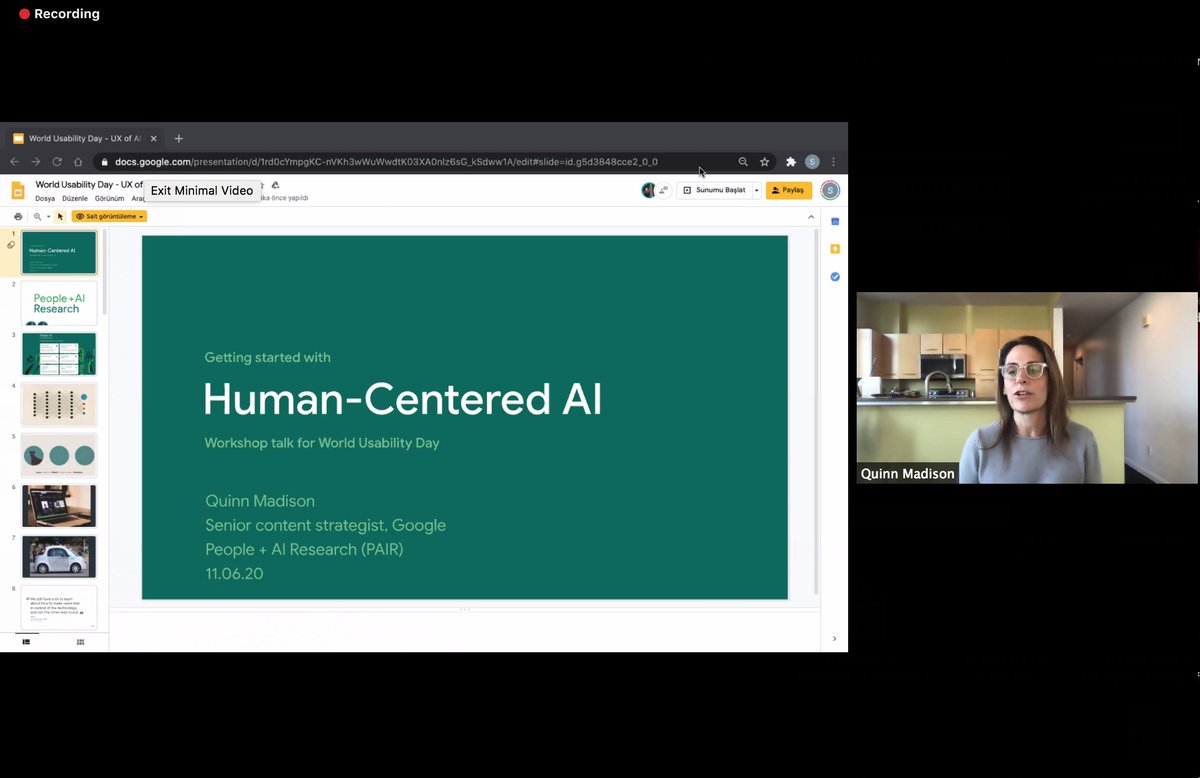Close the World Usability Day browser tab
1200x778 pixels.
click(153, 139)
